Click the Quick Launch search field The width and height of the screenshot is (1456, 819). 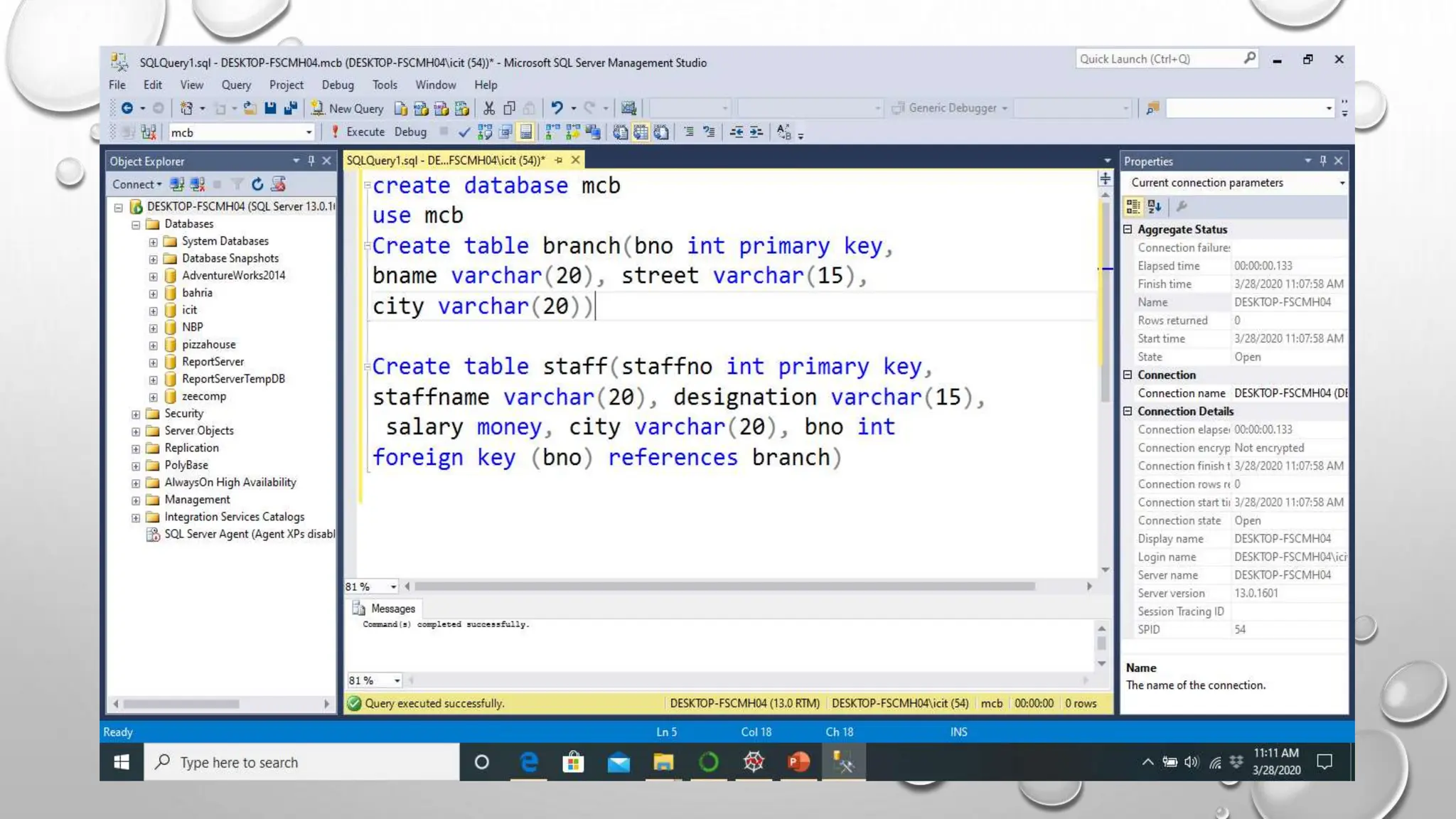coord(1166,59)
